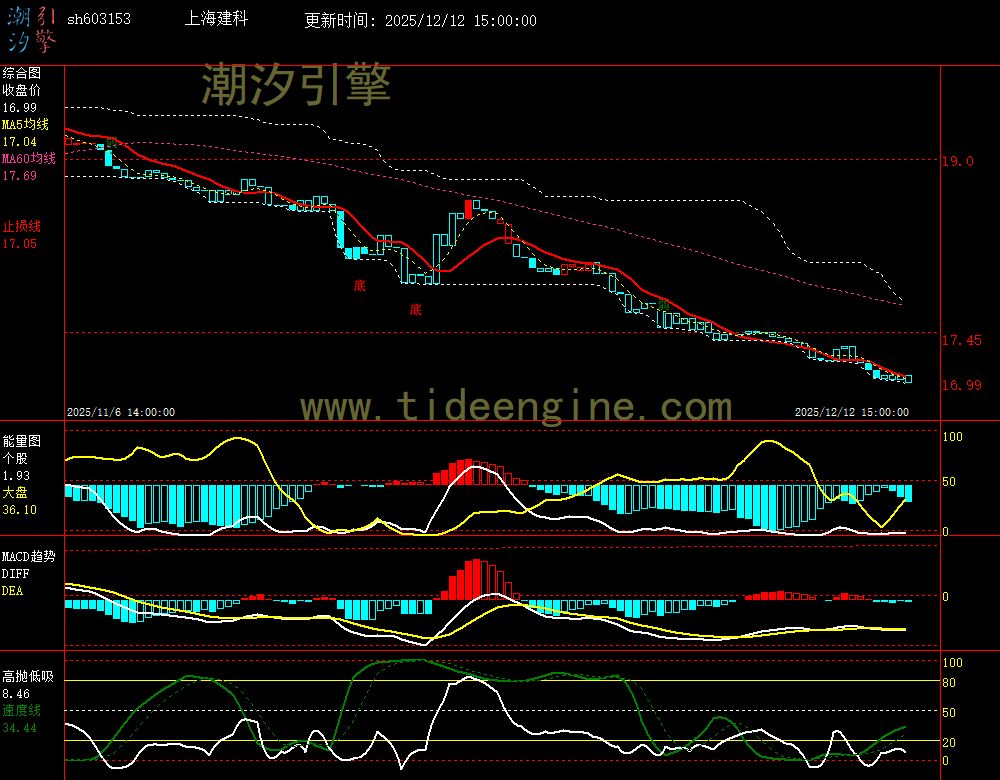Click the end date label below the price chart

851,412
